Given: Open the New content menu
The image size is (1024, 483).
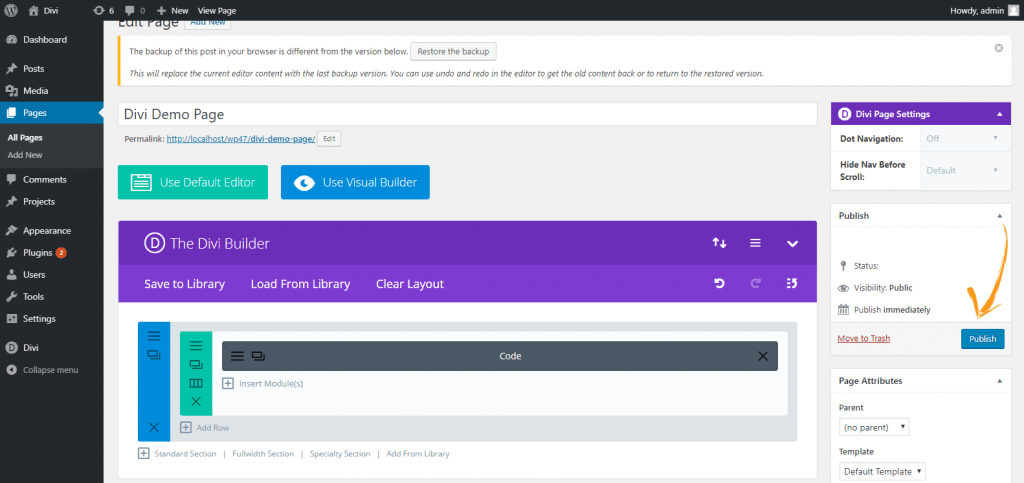Looking at the screenshot, I should (172, 10).
